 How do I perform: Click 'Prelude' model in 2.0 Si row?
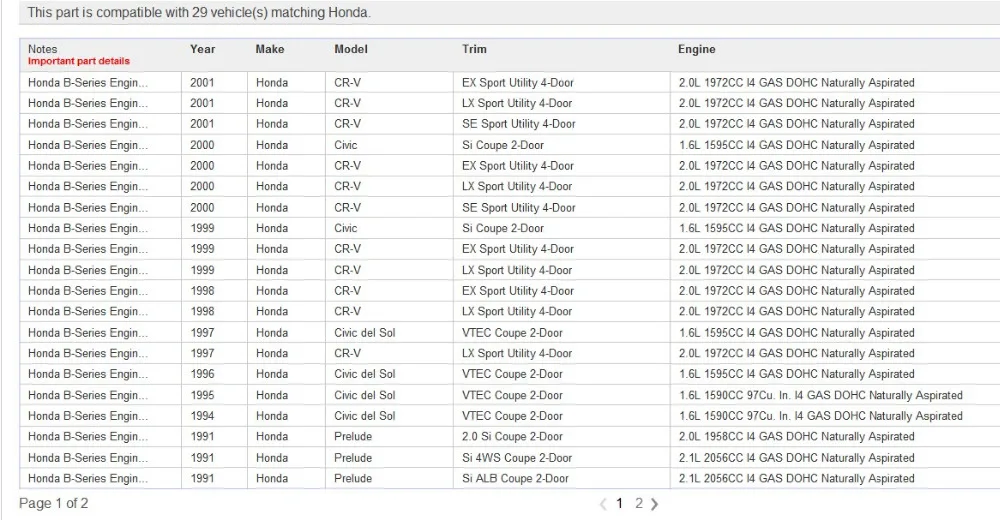pos(353,436)
